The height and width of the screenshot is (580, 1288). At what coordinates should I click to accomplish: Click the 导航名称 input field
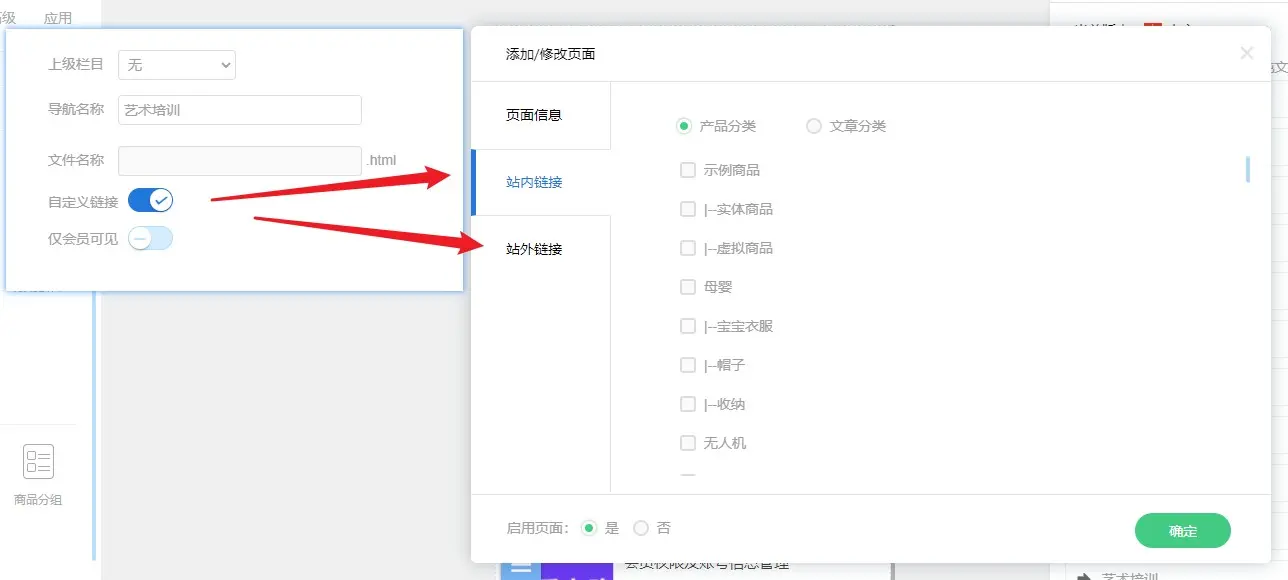239,110
